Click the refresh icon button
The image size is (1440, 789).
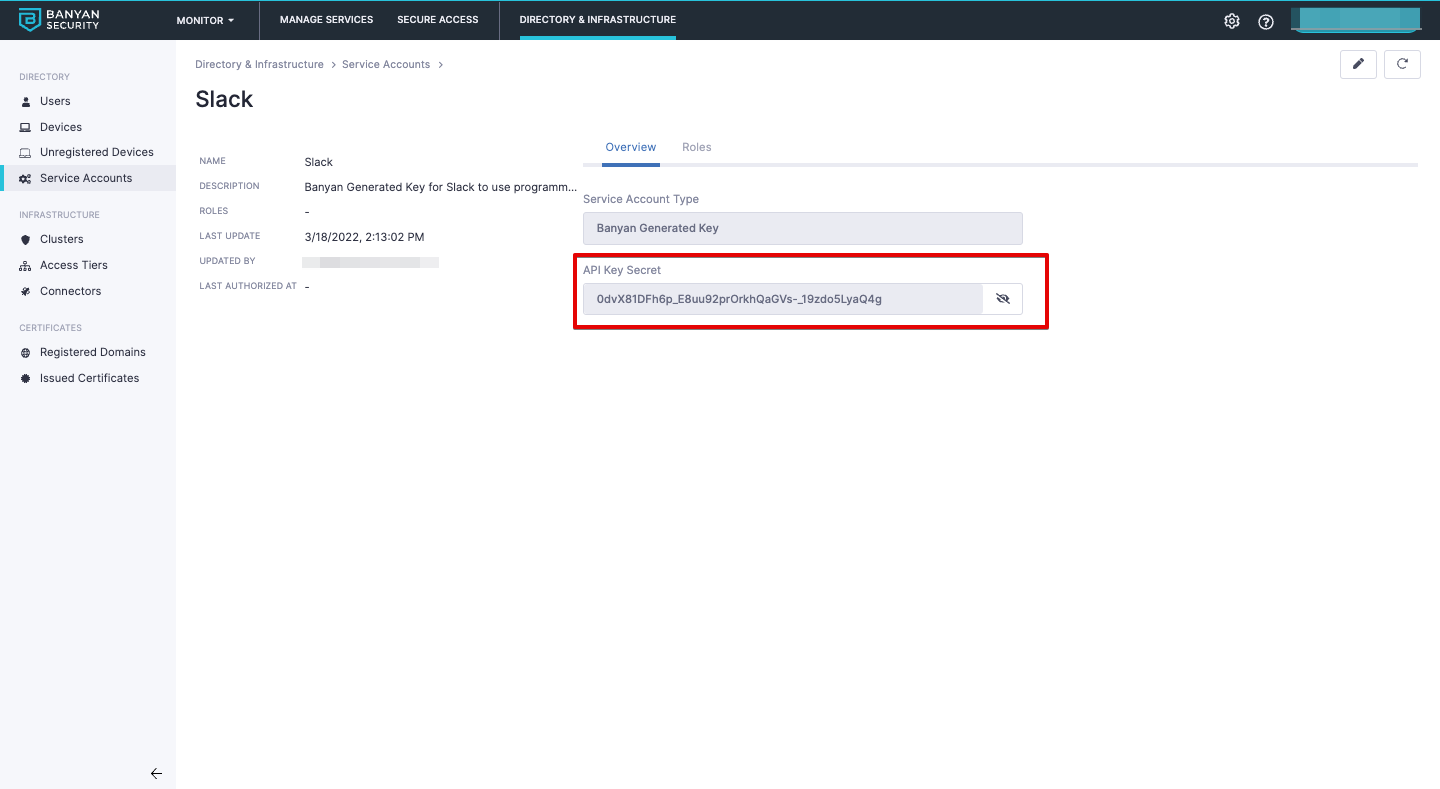point(1402,64)
